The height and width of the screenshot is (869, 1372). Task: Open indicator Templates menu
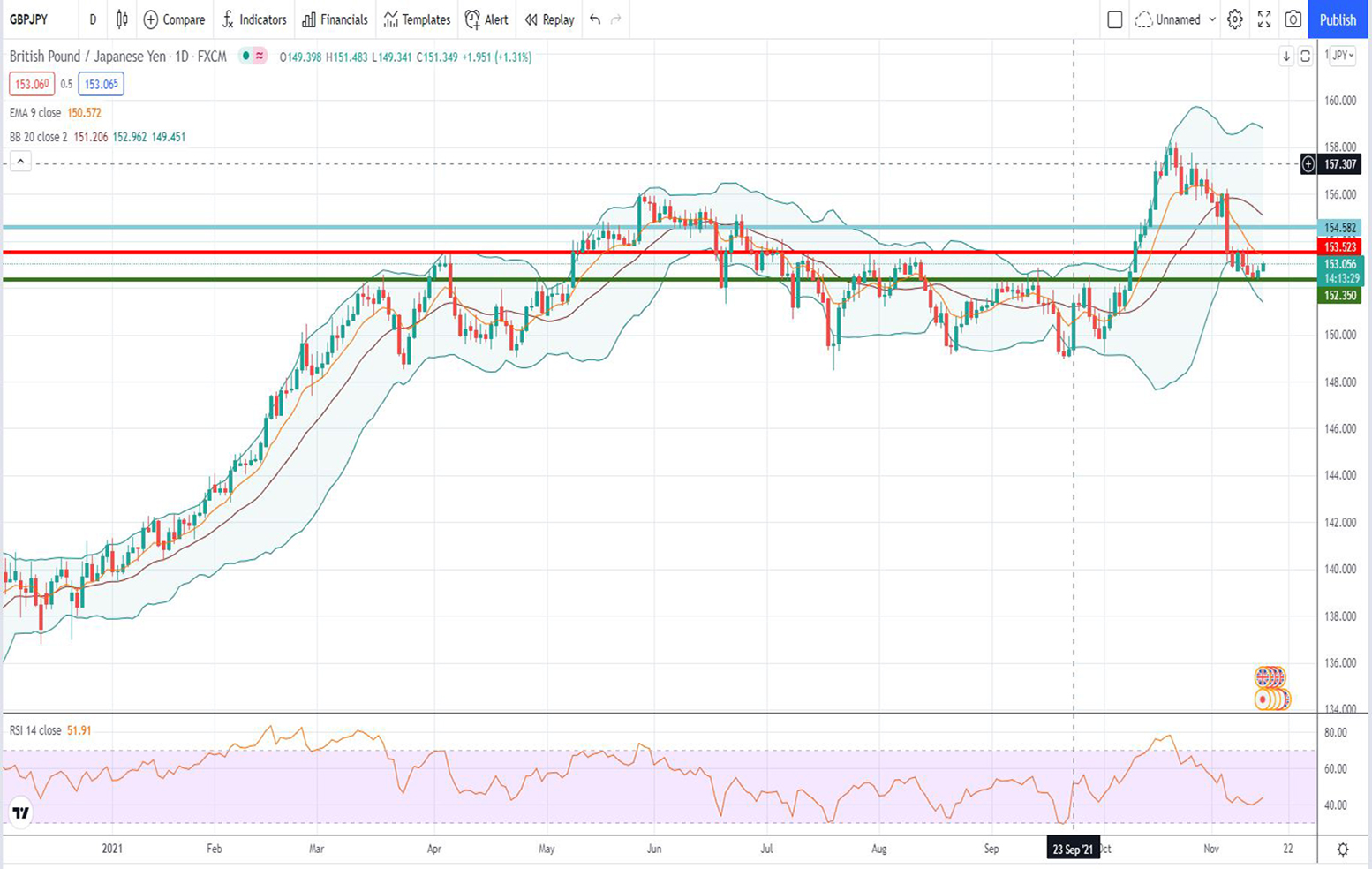coord(417,19)
